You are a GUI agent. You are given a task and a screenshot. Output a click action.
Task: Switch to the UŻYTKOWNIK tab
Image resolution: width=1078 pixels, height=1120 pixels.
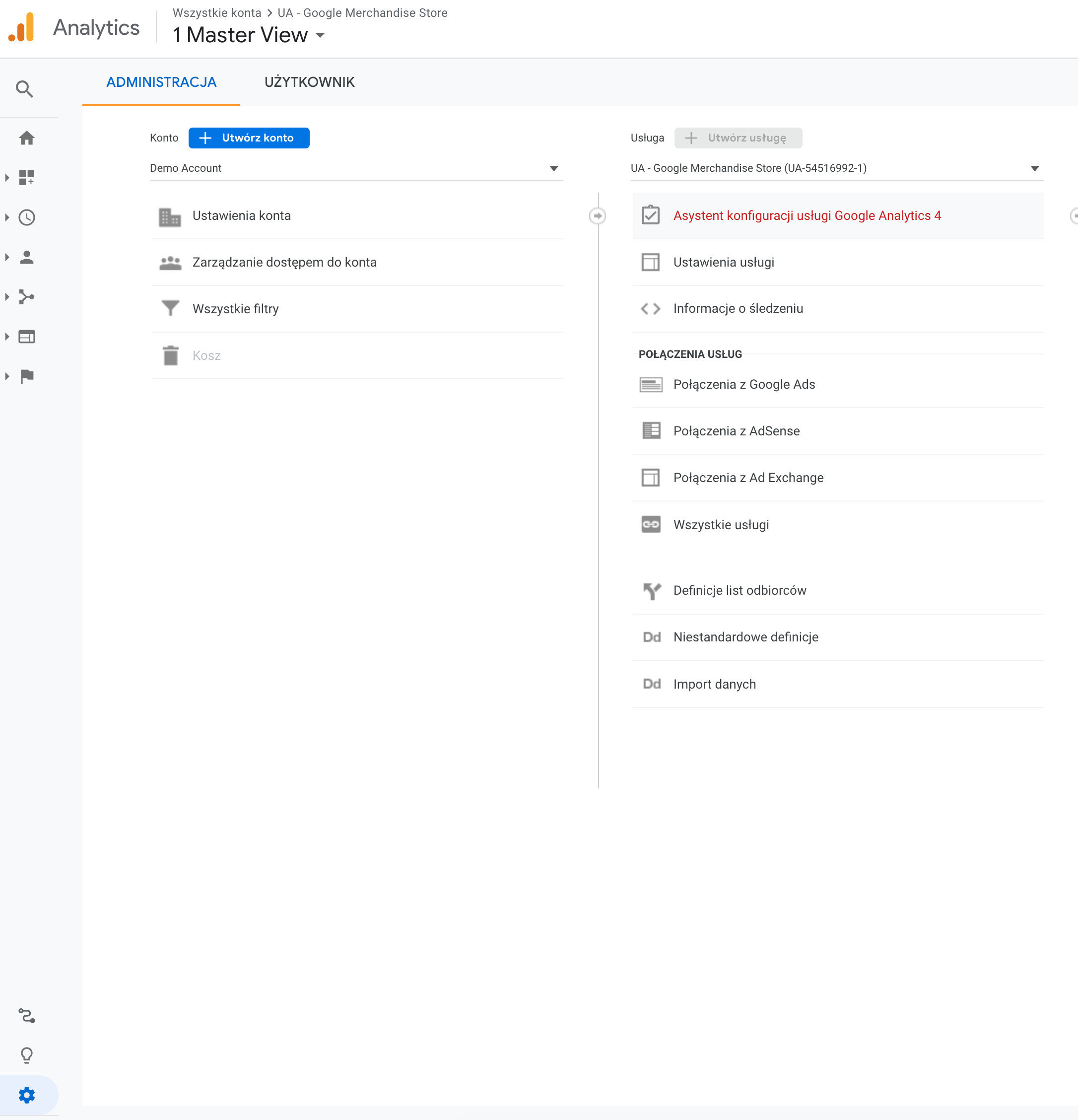[309, 82]
